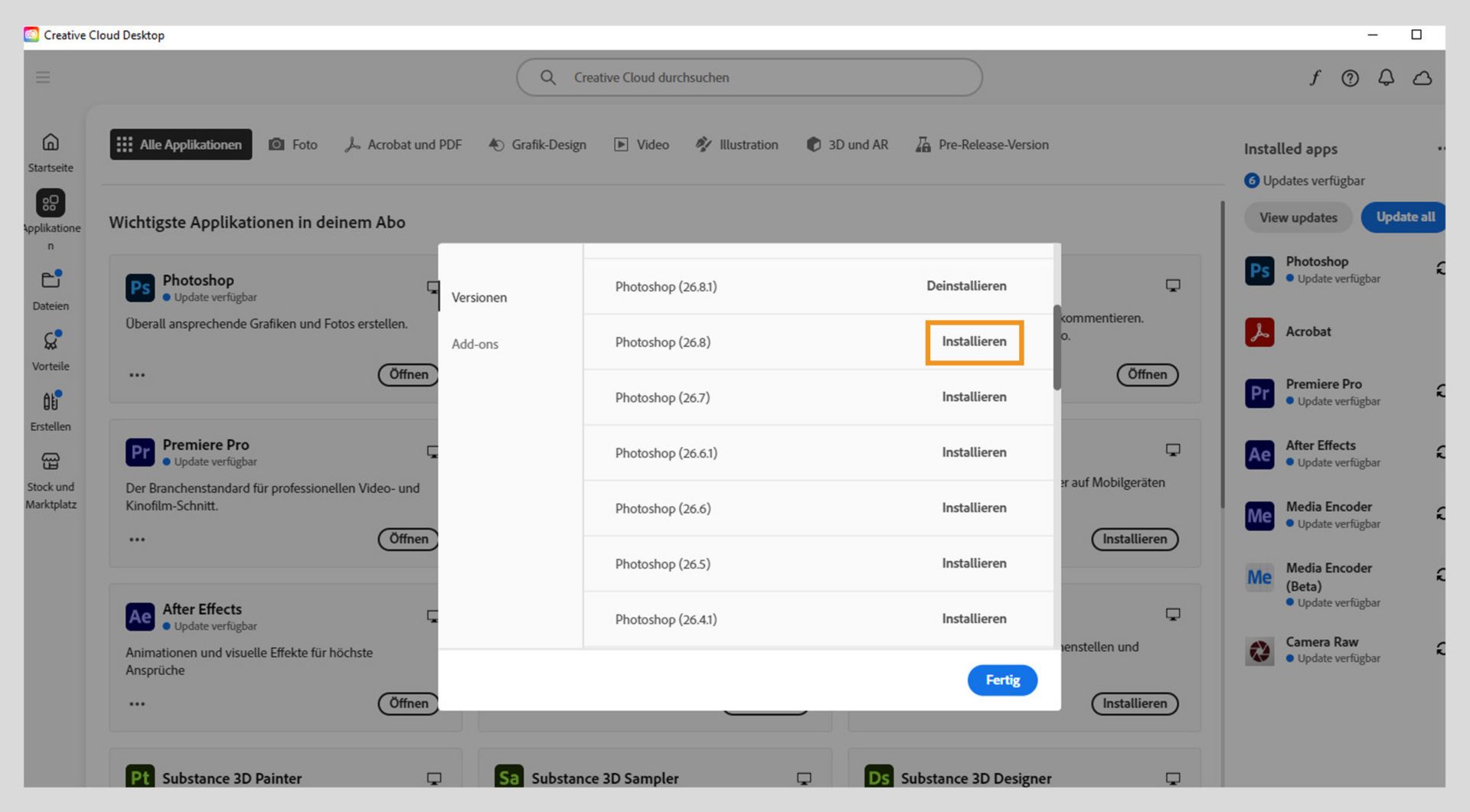Select Versionen in the dialog sidebar

[479, 298]
